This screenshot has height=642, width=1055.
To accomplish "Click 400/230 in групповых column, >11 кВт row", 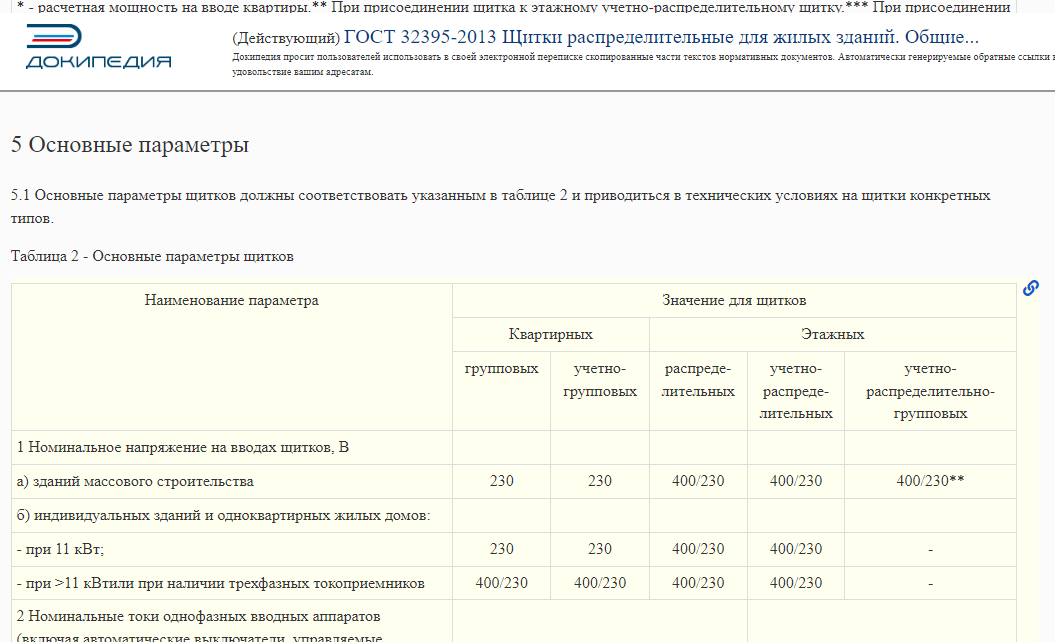I will coord(501,583).
